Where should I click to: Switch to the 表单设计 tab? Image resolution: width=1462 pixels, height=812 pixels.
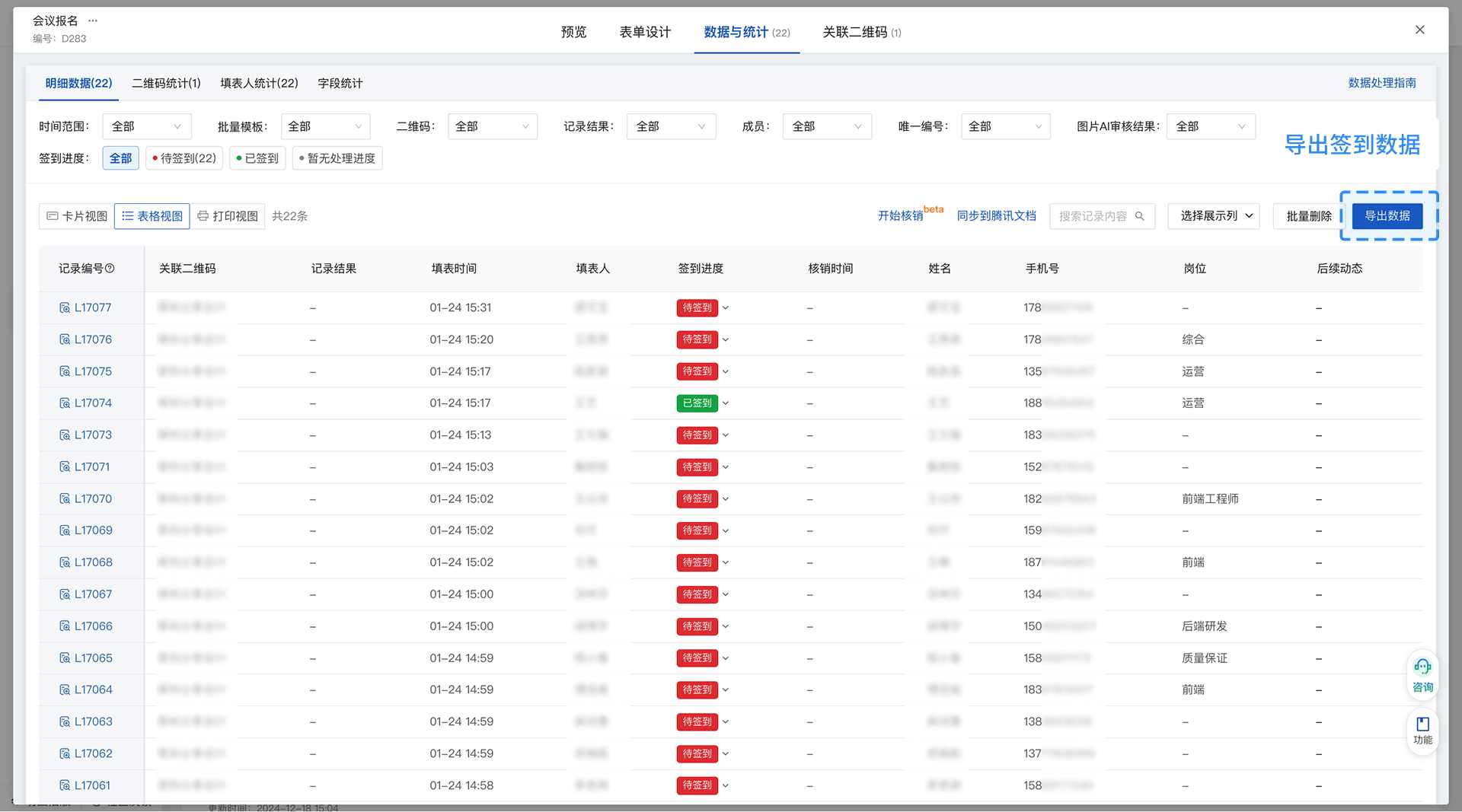[644, 32]
